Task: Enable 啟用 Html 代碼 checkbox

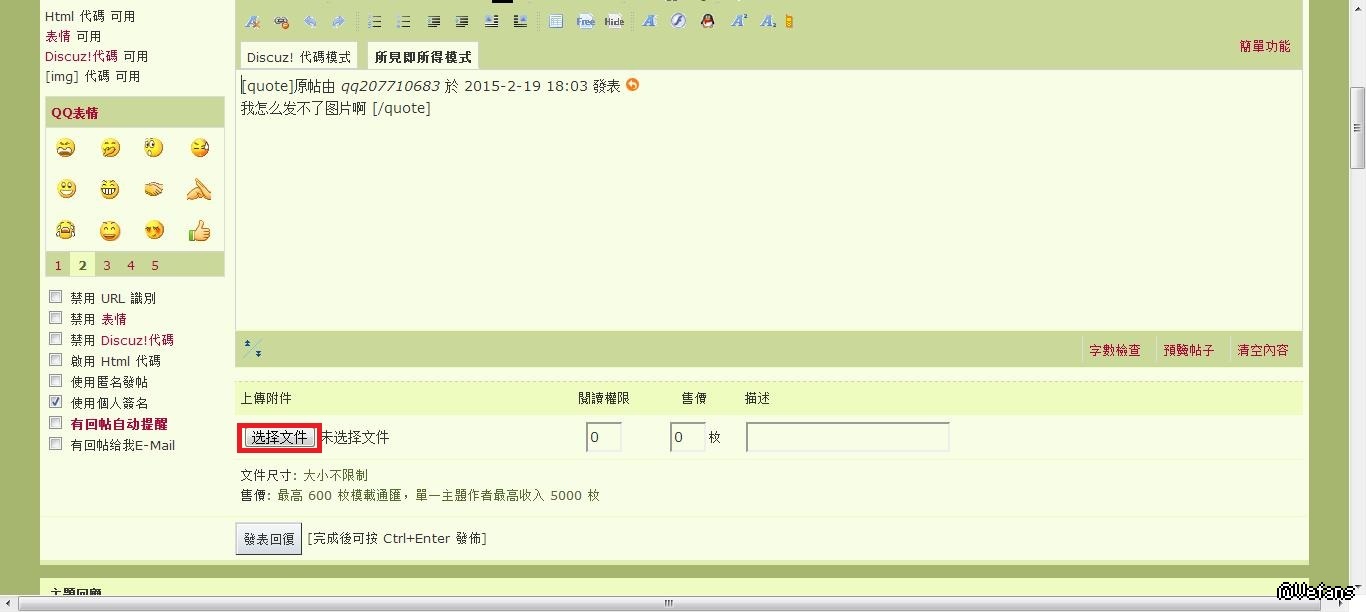Action: (x=56, y=360)
